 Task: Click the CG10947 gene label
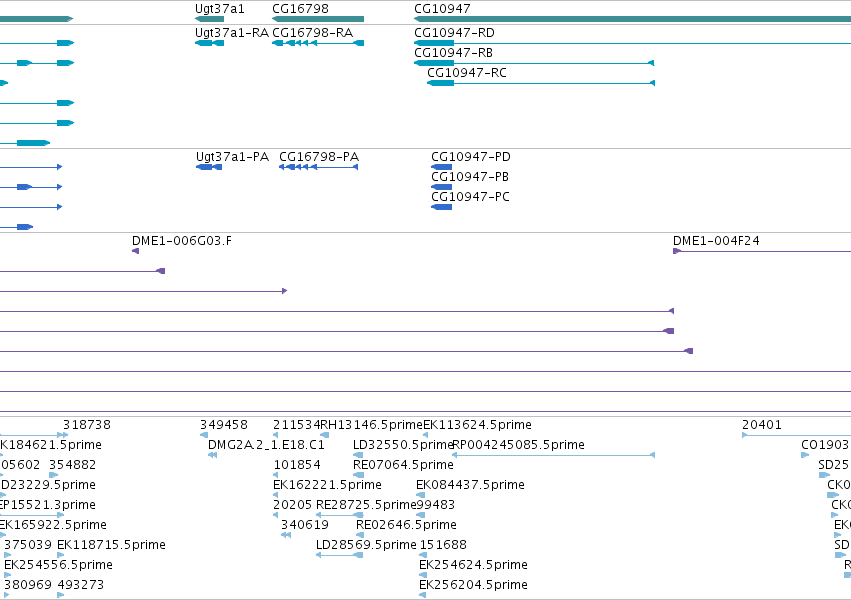tap(442, 9)
